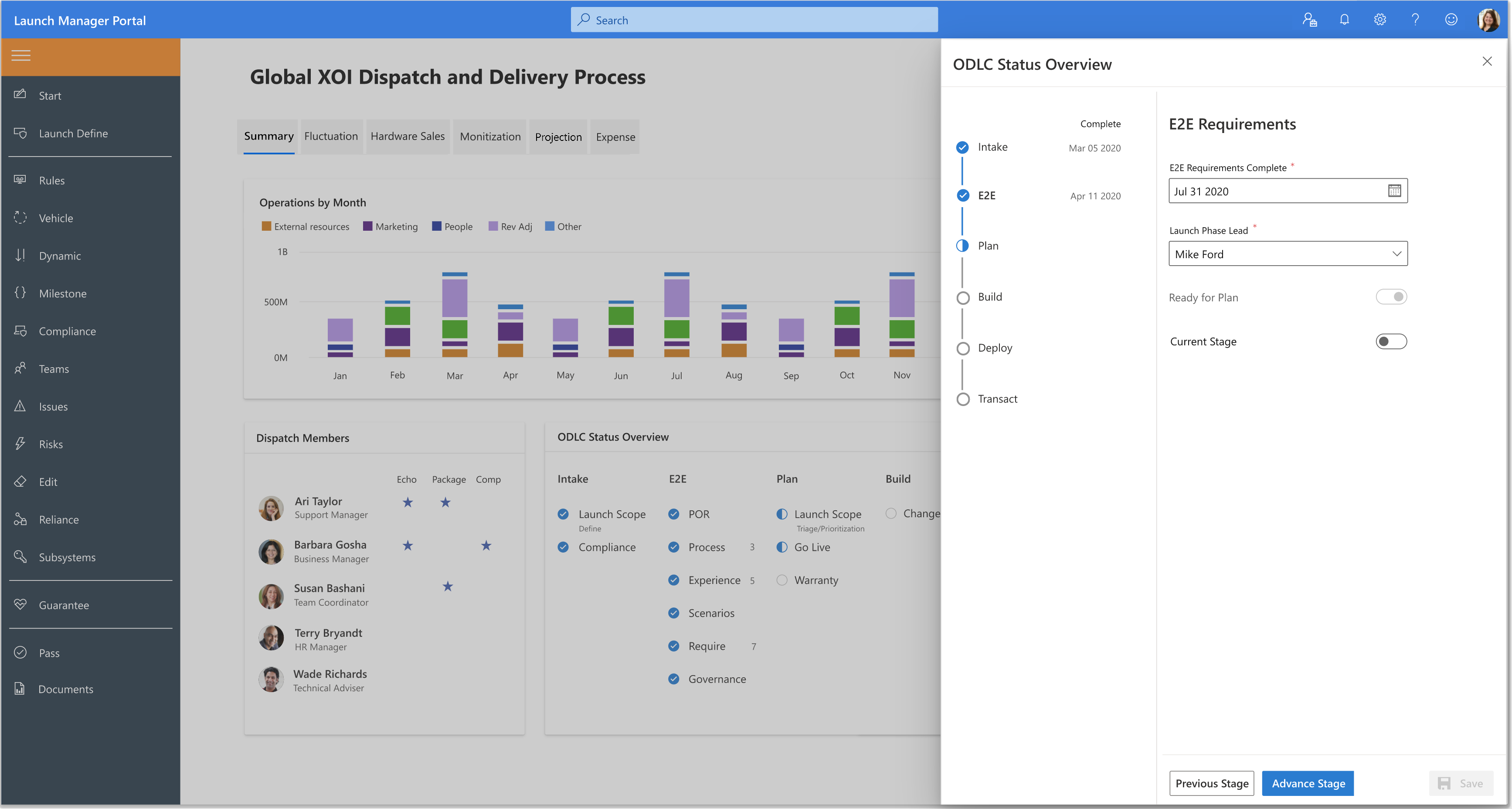Click the Rev Adj legend swatch

tap(493, 226)
